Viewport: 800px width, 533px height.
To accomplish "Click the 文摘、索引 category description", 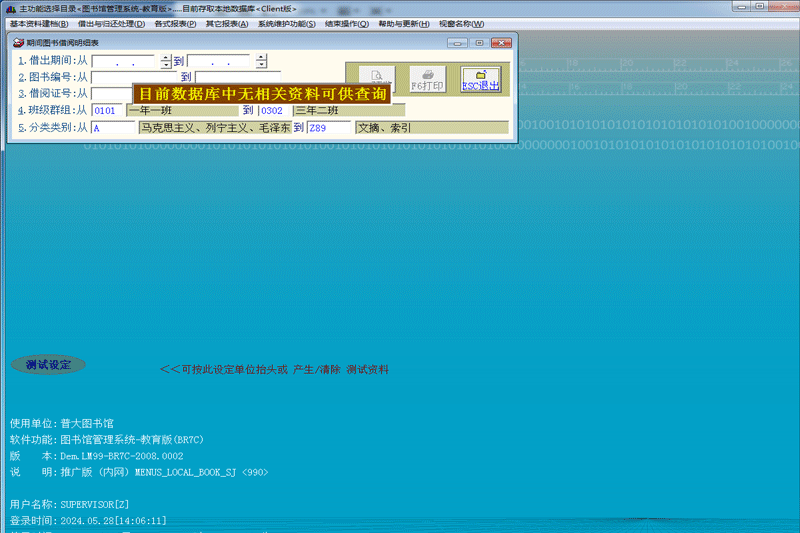I will [x=432, y=128].
